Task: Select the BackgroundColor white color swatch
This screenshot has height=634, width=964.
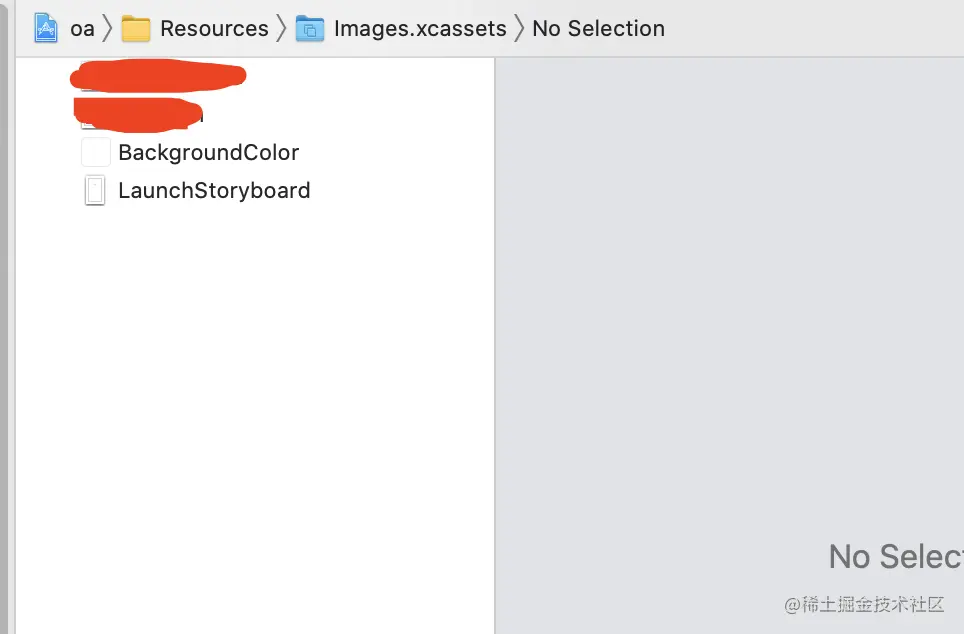Action: point(95,152)
